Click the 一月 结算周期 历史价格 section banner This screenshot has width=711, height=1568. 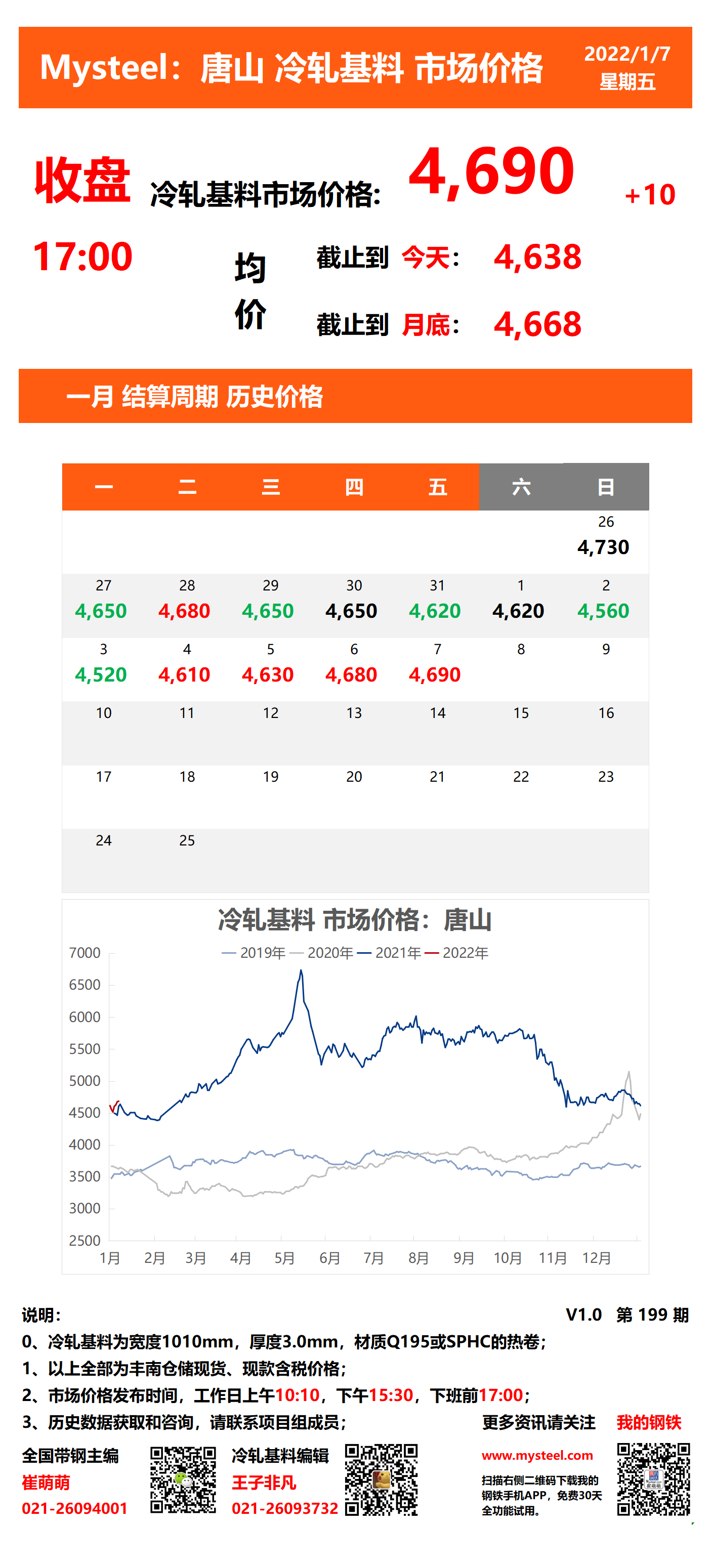355,396
